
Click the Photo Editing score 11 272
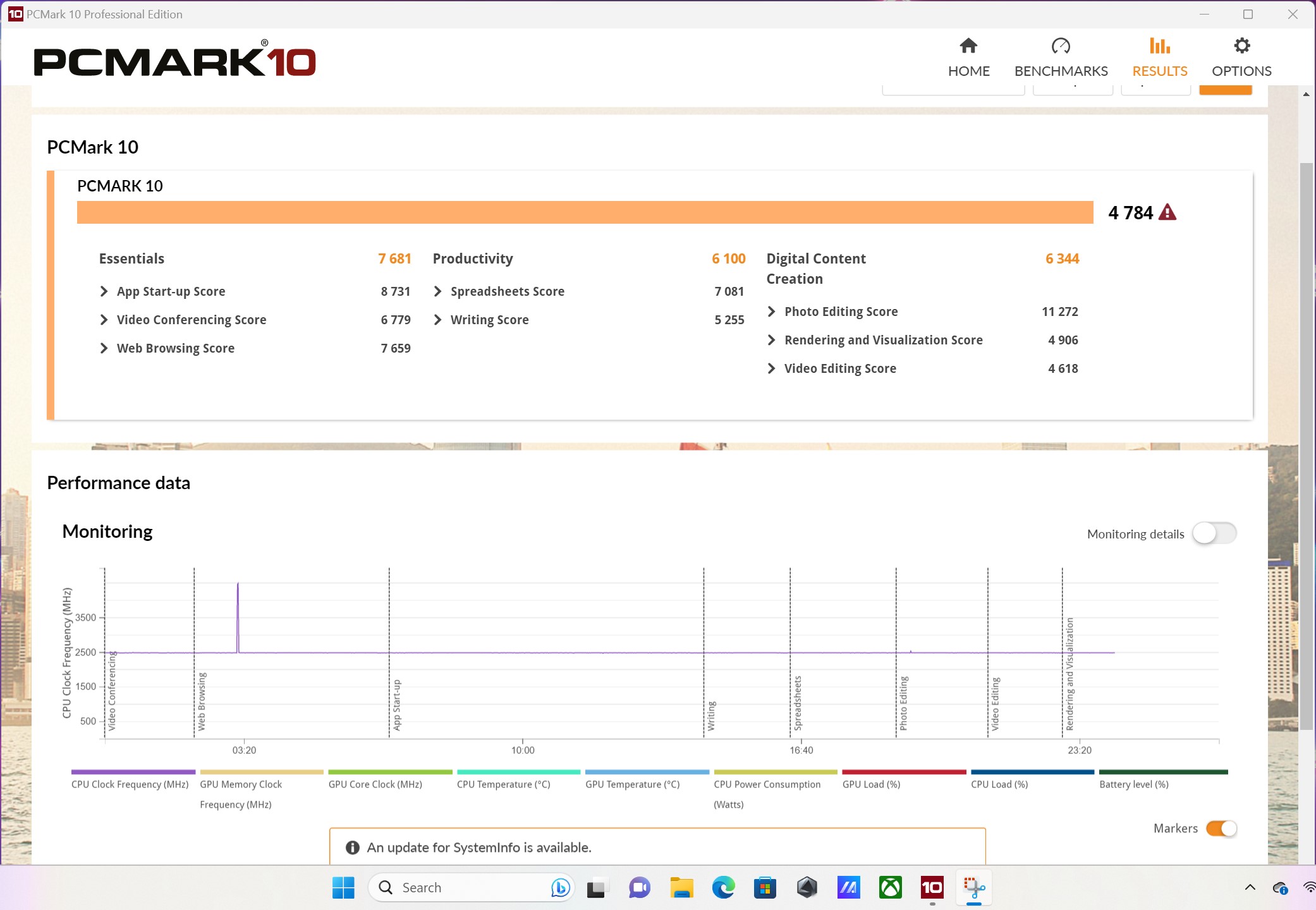pyautogui.click(x=1059, y=312)
